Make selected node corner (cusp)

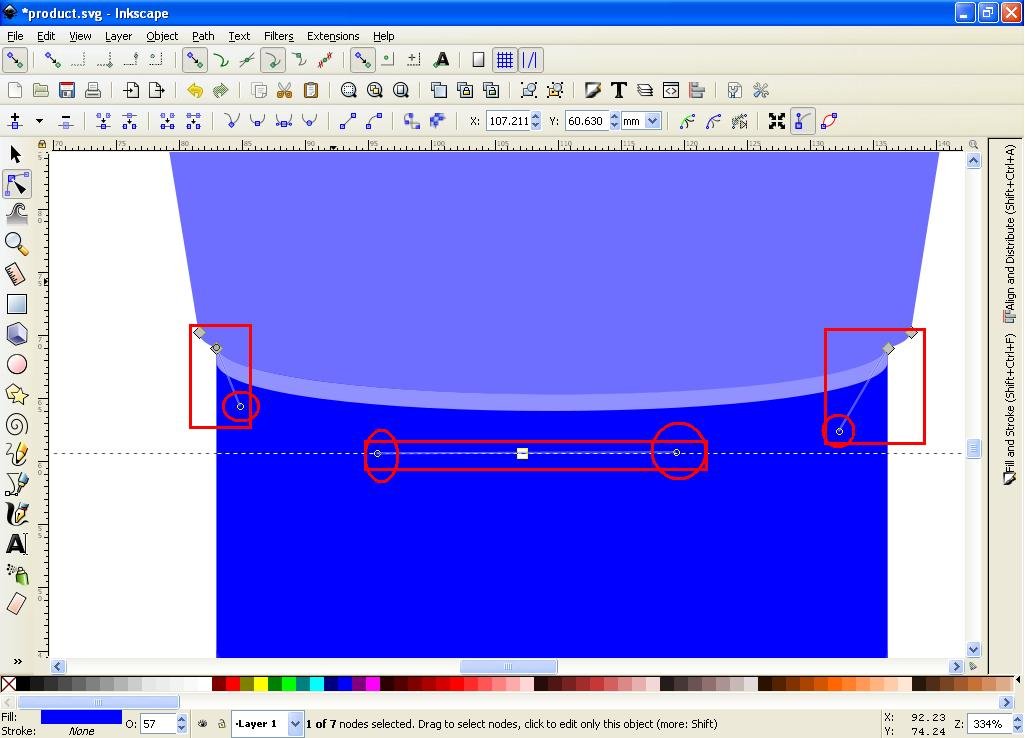(x=231, y=121)
